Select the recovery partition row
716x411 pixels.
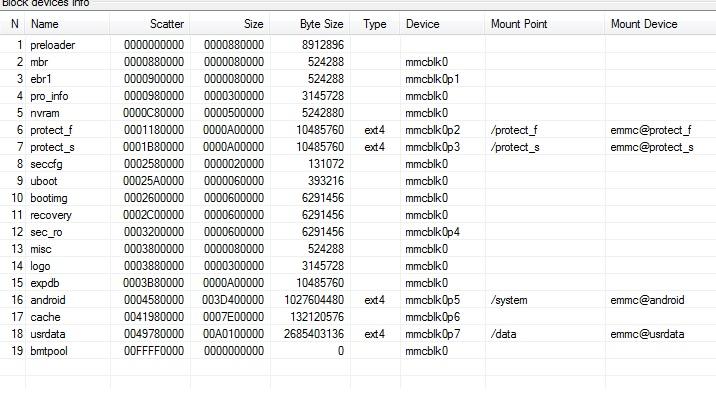(x=358, y=215)
